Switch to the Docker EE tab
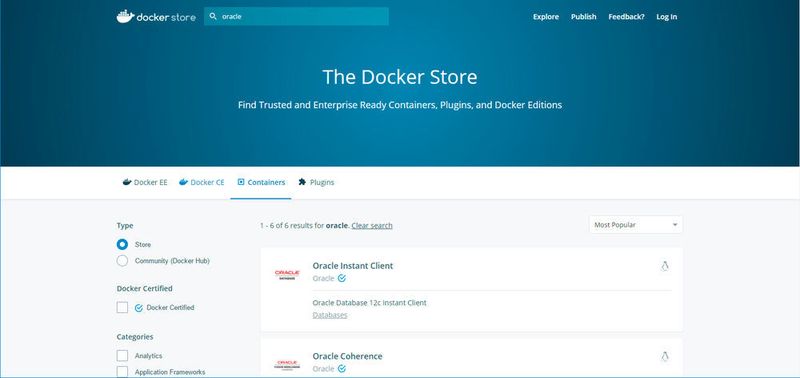This screenshot has height=378, width=800. coord(145,182)
